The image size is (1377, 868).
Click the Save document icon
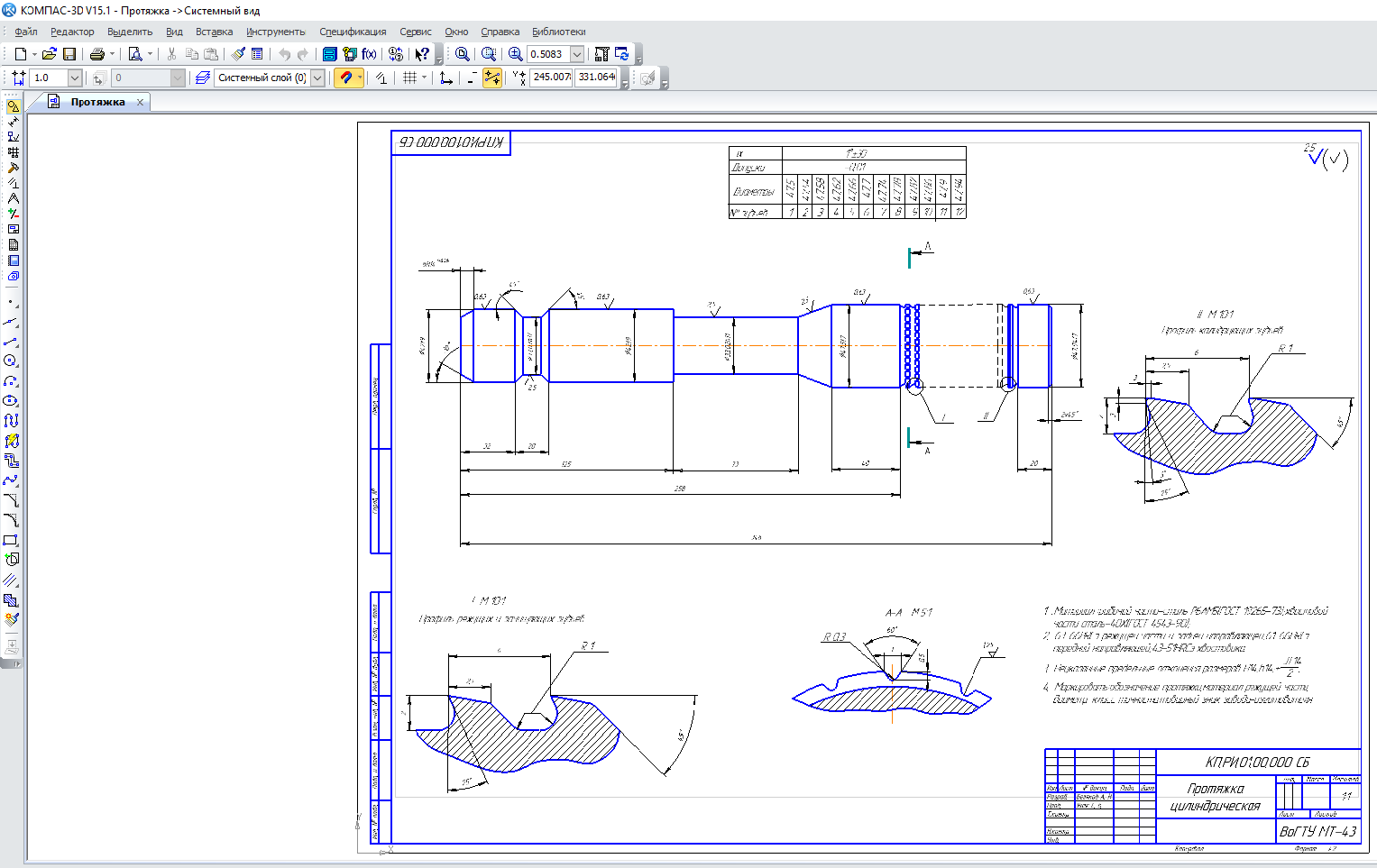click(69, 54)
